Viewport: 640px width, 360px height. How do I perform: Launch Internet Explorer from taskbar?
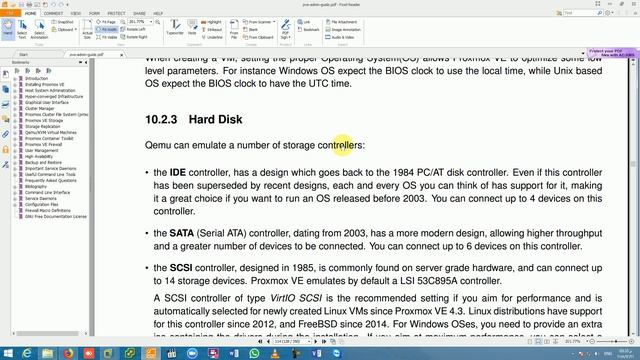27,353
